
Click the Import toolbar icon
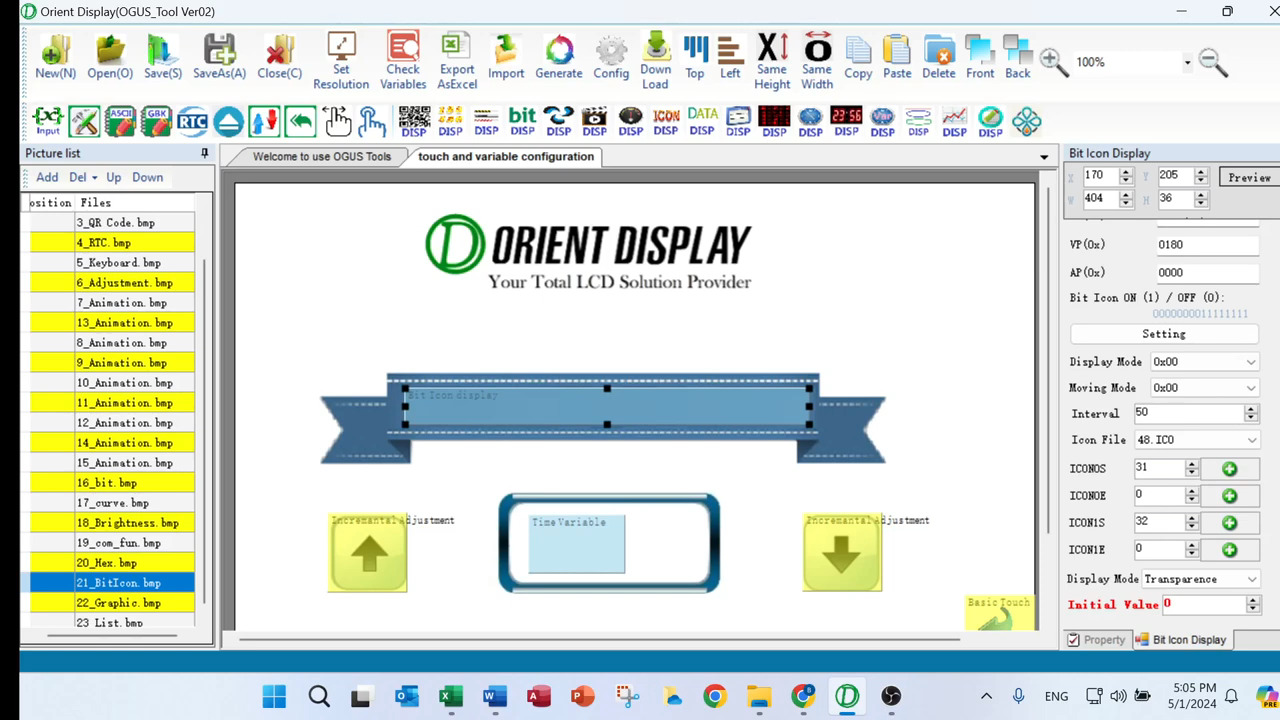pyautogui.click(x=506, y=57)
